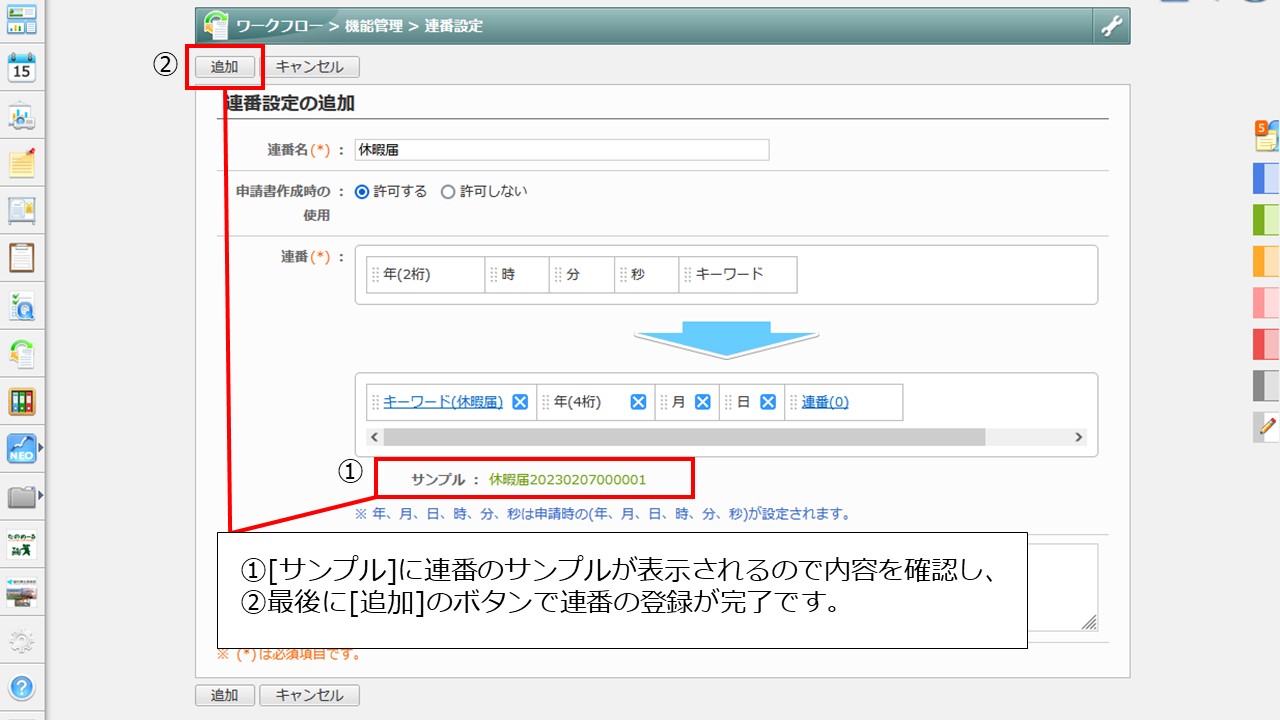Image resolution: width=1280 pixels, height=720 pixels.
Task: Select the 許可しない radio button
Action: tap(447, 191)
